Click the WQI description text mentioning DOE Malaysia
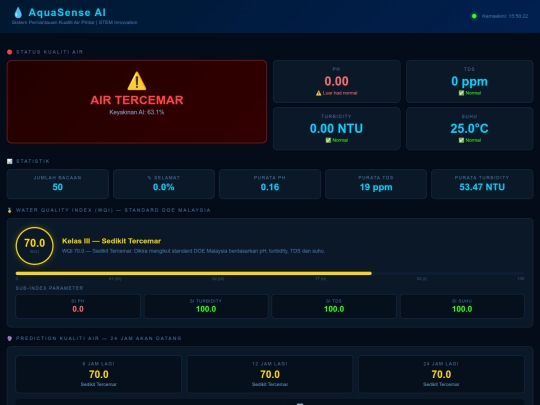 [193, 251]
